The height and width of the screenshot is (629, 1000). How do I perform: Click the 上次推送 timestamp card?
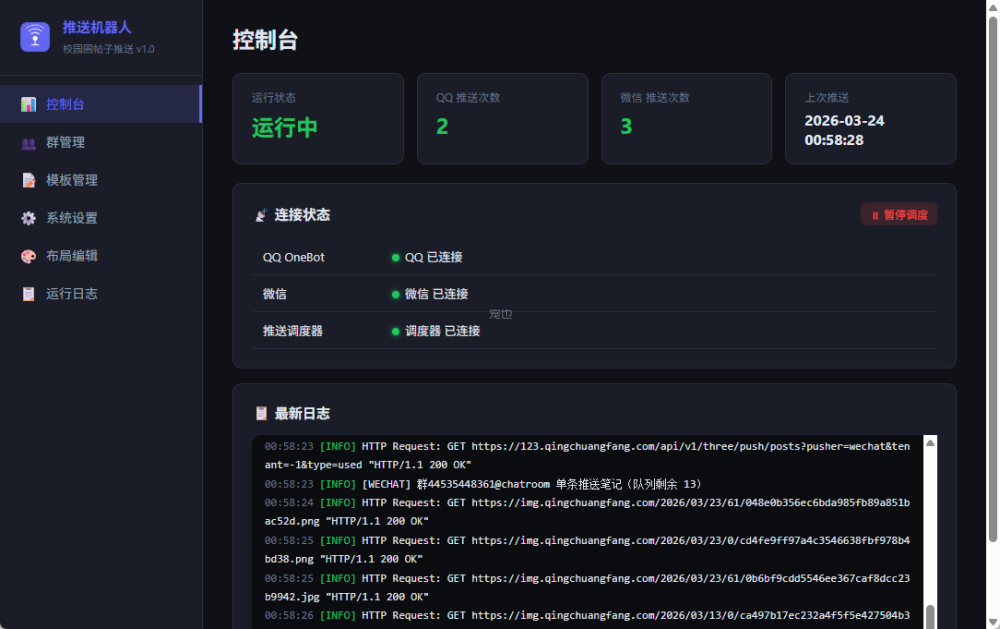(x=870, y=118)
